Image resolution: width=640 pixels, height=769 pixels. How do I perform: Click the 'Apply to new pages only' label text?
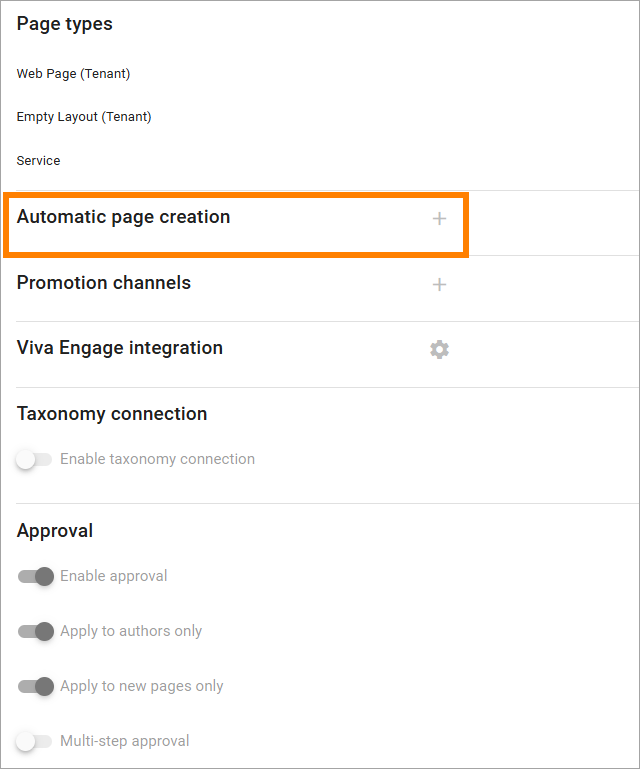click(x=142, y=686)
